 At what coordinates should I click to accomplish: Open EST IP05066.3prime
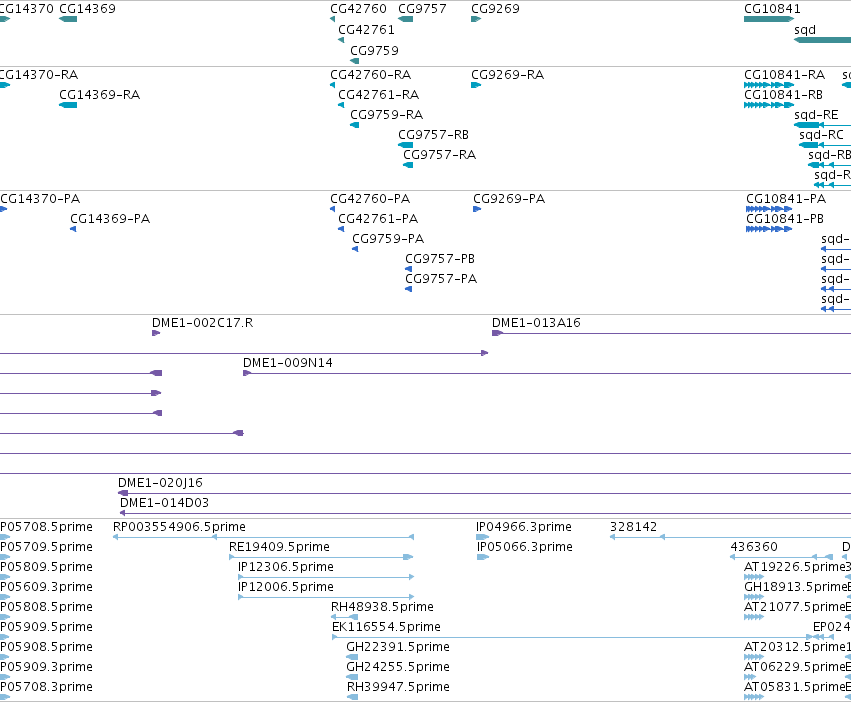(x=525, y=547)
